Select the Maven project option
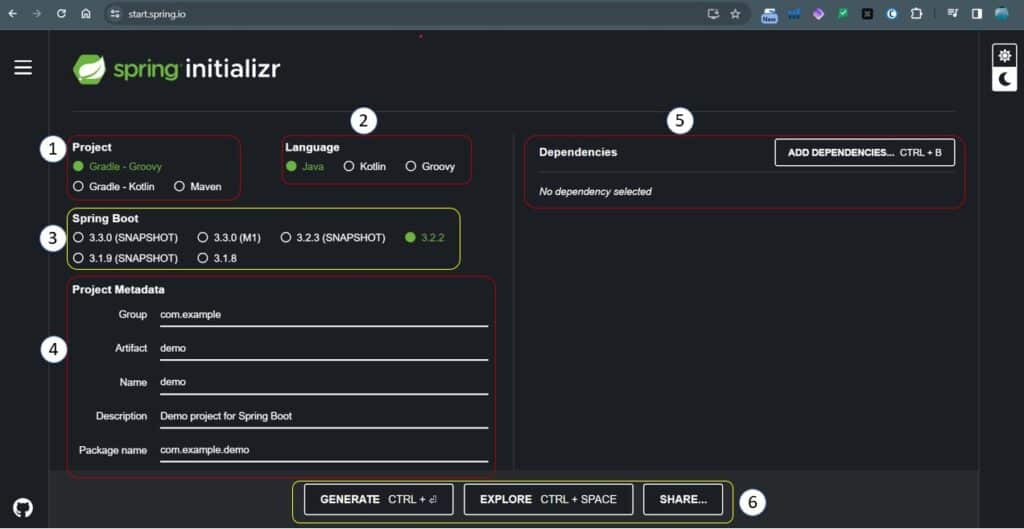 click(199, 186)
